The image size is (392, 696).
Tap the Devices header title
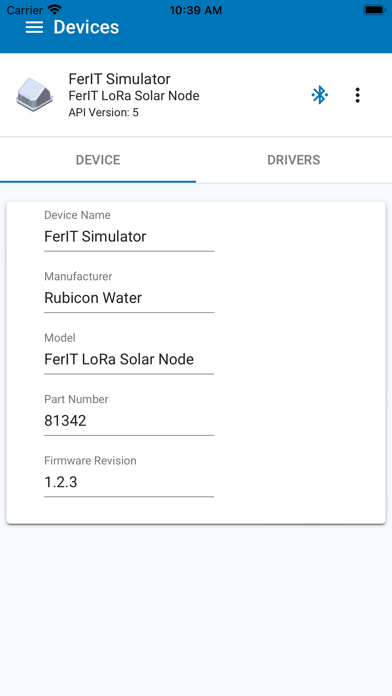click(86, 27)
